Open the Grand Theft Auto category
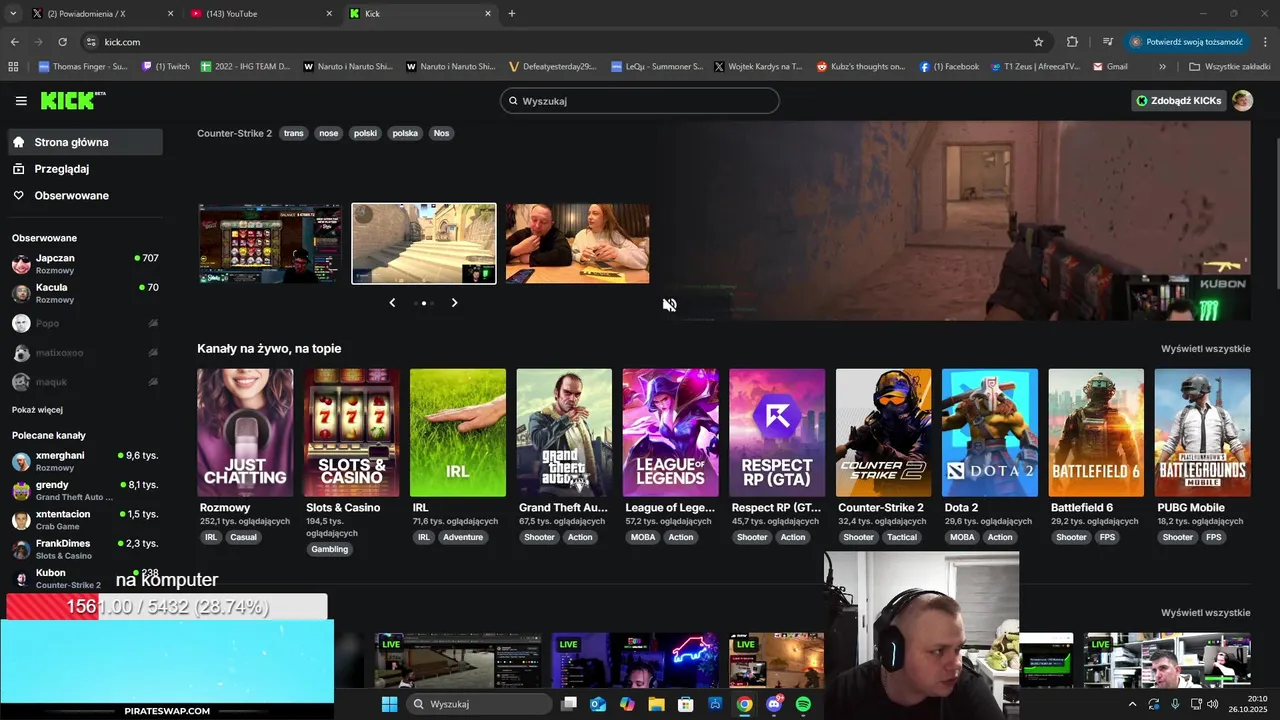 [564, 433]
